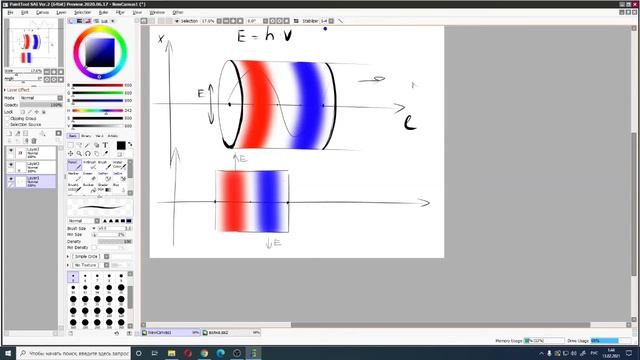Screen dimensions: 640x360
Task: Open the Simple Circle dropdown button
Action: tap(107, 256)
